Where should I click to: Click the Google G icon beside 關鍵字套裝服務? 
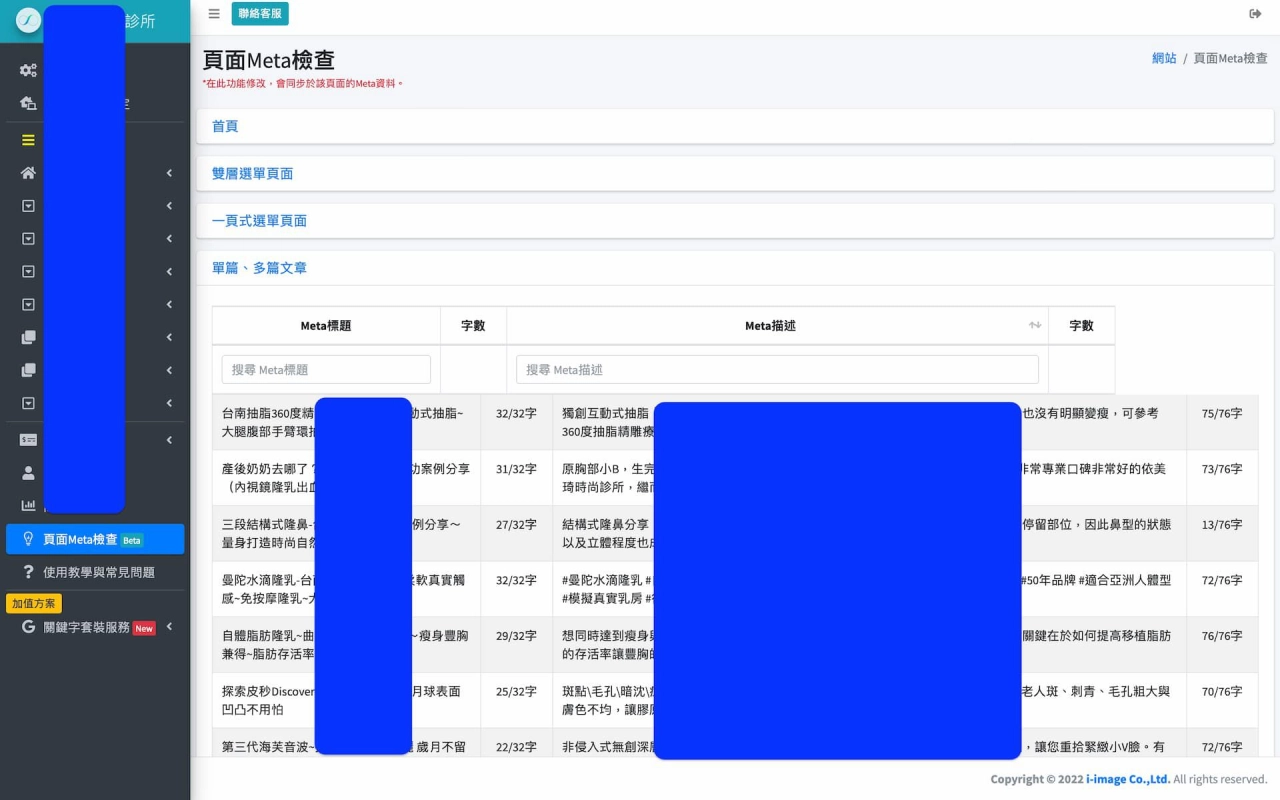coord(28,627)
